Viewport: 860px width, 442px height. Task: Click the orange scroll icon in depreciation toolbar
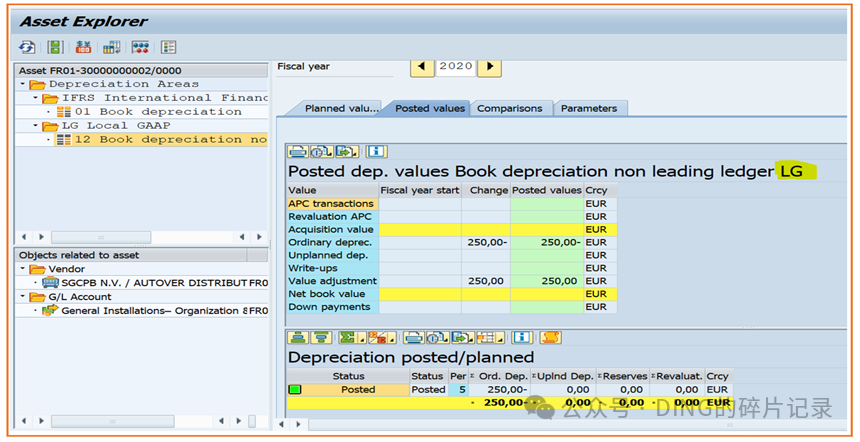[550, 337]
